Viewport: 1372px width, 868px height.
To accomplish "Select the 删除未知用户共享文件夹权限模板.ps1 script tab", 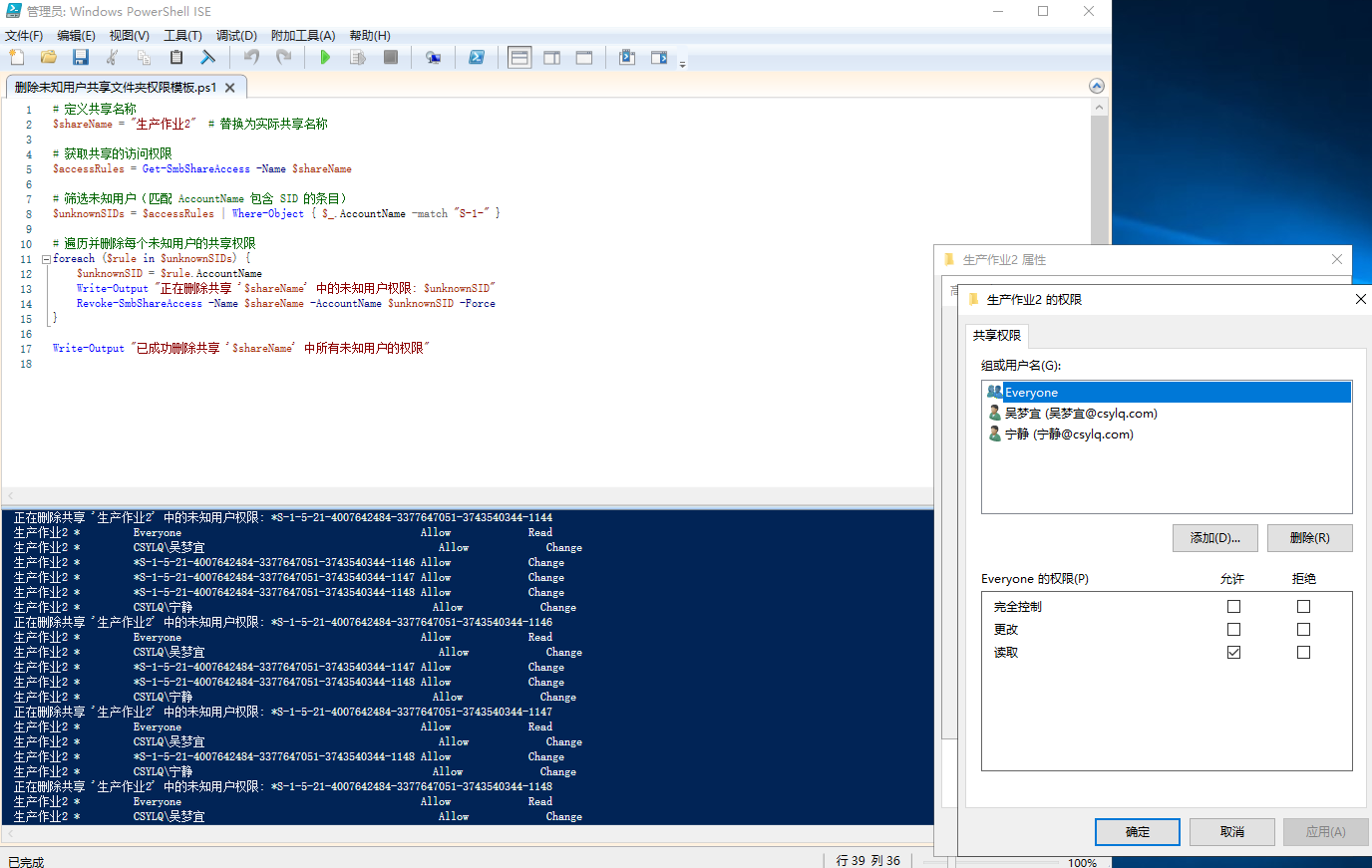I will tap(116, 88).
